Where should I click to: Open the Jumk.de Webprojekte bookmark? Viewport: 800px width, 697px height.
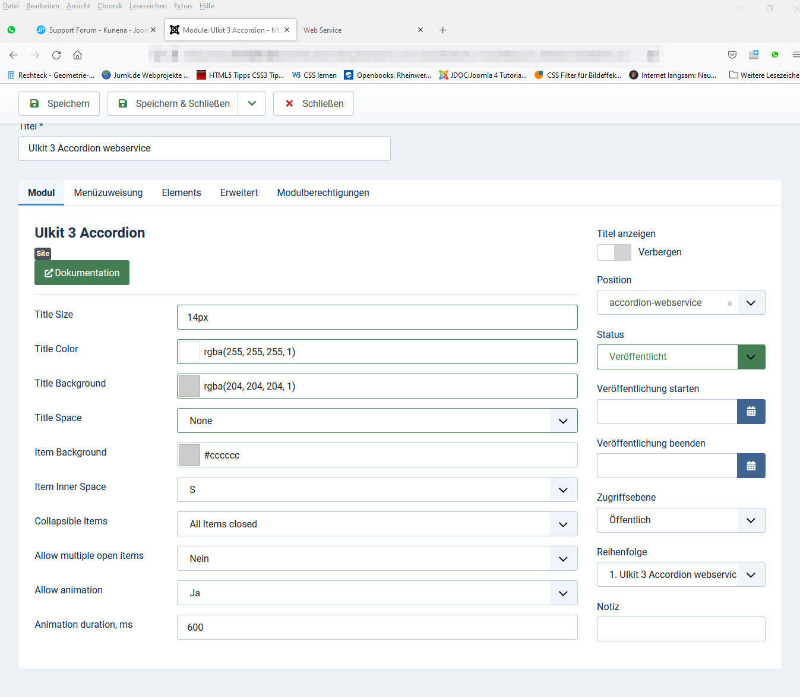pyautogui.click(x=145, y=75)
